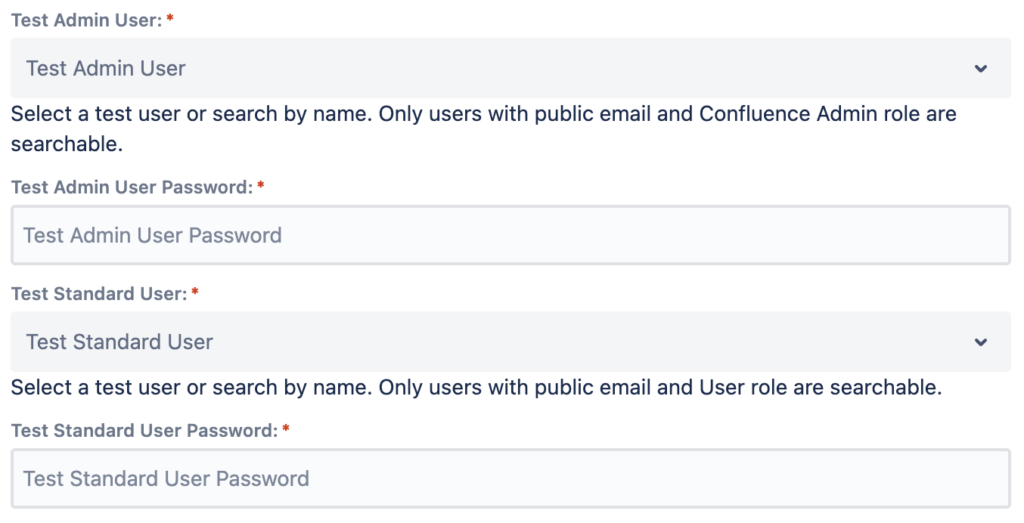1024x523 pixels.
Task: Click the "Test Admin User Password:" field label
Action: (x=132, y=187)
